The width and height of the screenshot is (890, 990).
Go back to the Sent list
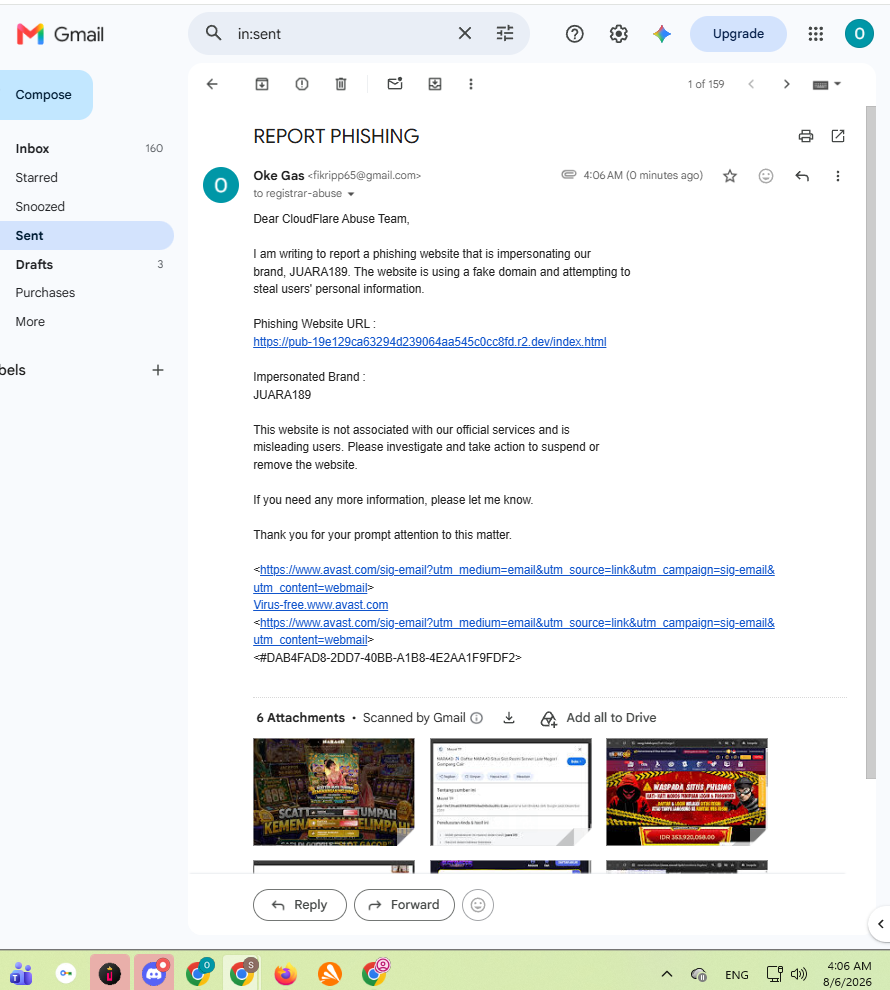tap(212, 84)
